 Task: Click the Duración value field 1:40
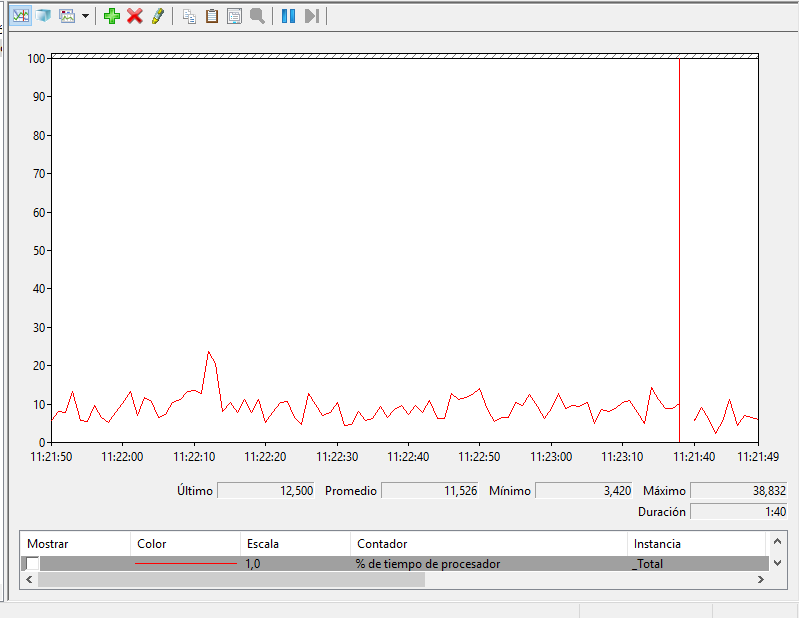[739, 512]
